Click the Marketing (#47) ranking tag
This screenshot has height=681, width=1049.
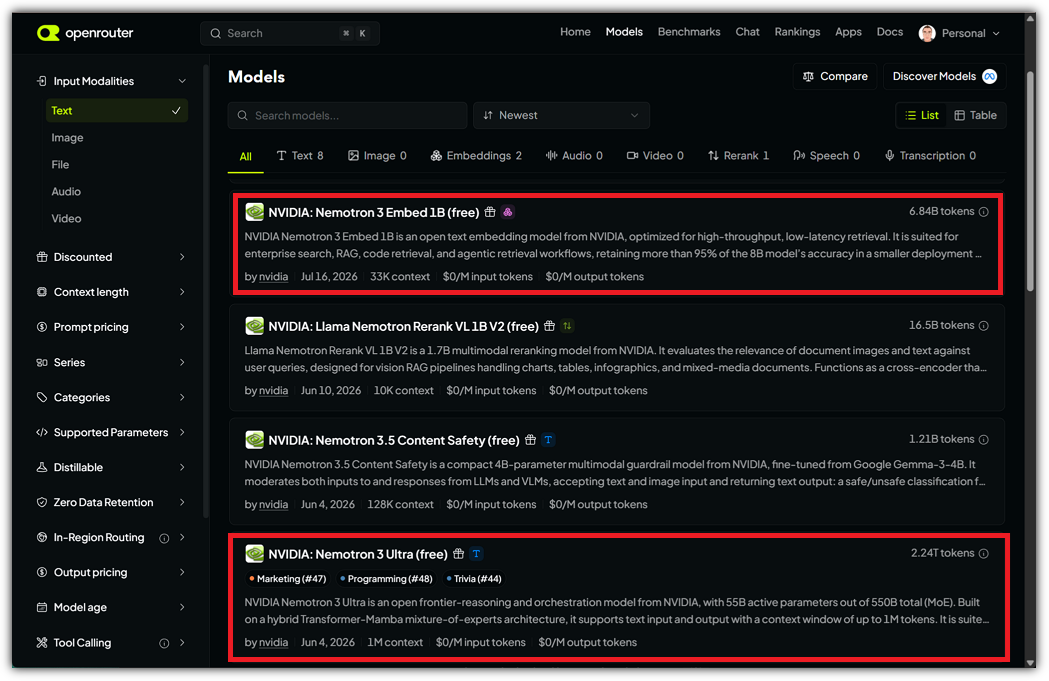pyautogui.click(x=288, y=579)
